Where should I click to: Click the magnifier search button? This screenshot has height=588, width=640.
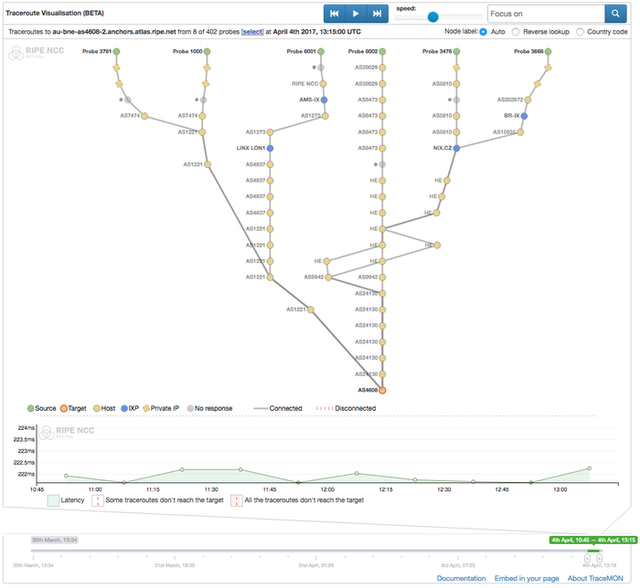616,13
